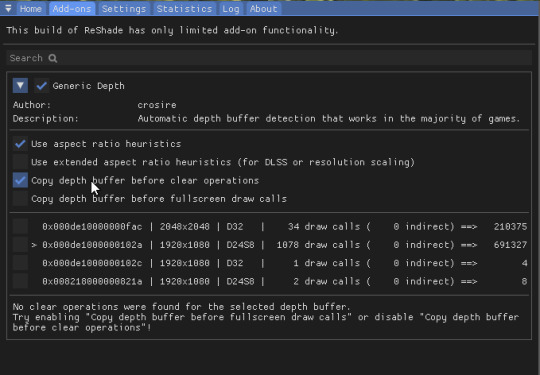Viewport: 540px width, 375px height.
Task: Enable extended aspect ratio heuristics for DLSS
Action: [x=20, y=162]
